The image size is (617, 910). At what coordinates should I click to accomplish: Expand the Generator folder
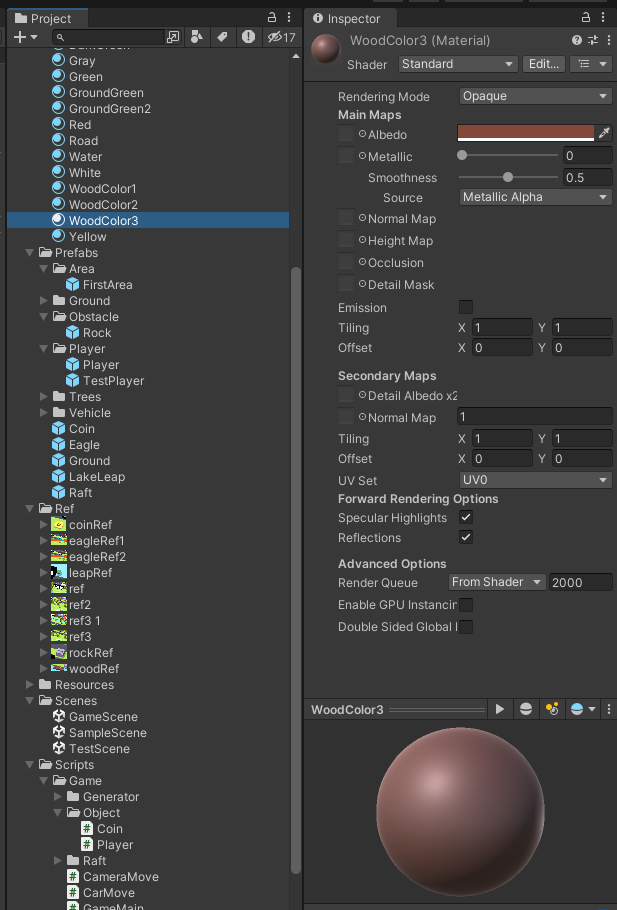57,797
